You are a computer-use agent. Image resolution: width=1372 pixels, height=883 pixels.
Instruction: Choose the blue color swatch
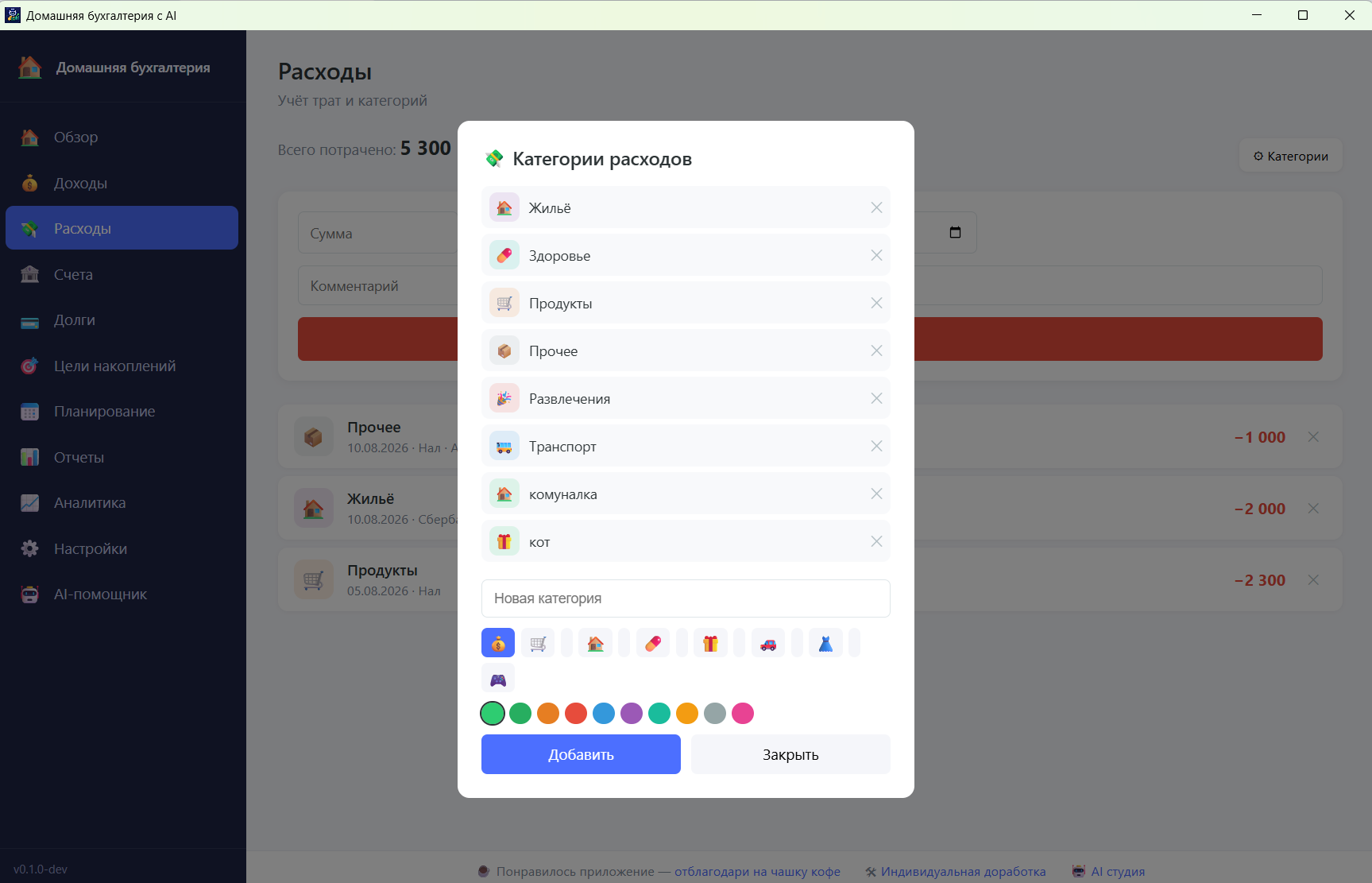click(604, 713)
